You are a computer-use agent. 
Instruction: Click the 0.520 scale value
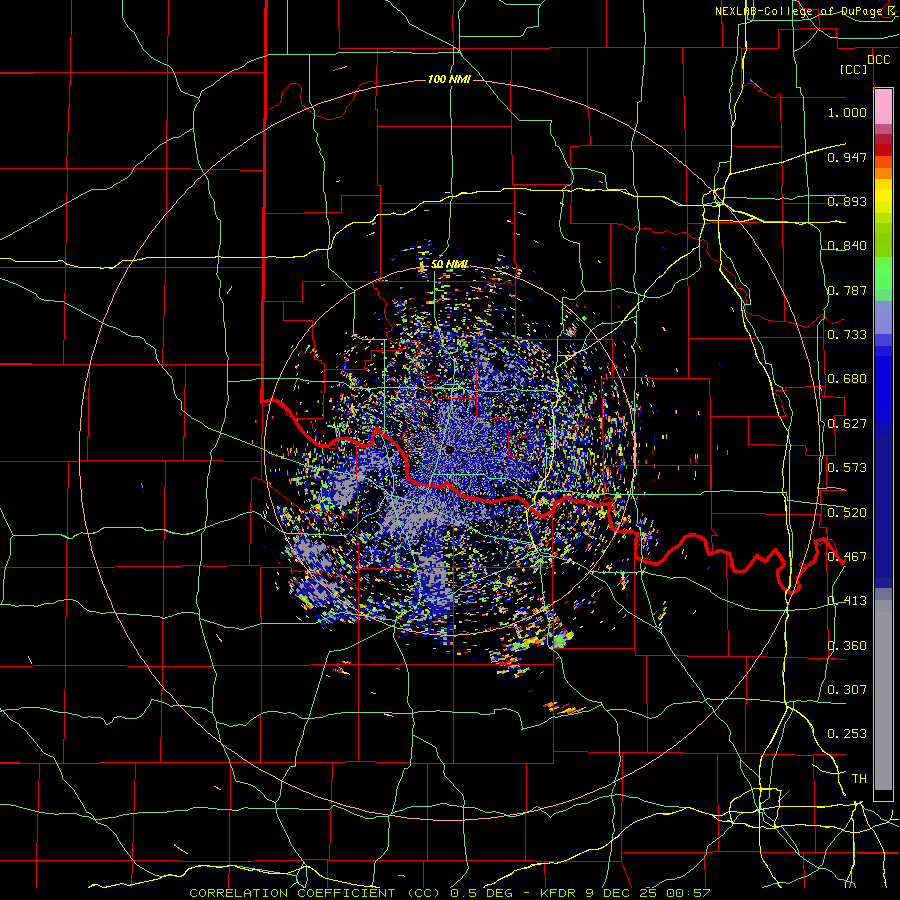847,513
